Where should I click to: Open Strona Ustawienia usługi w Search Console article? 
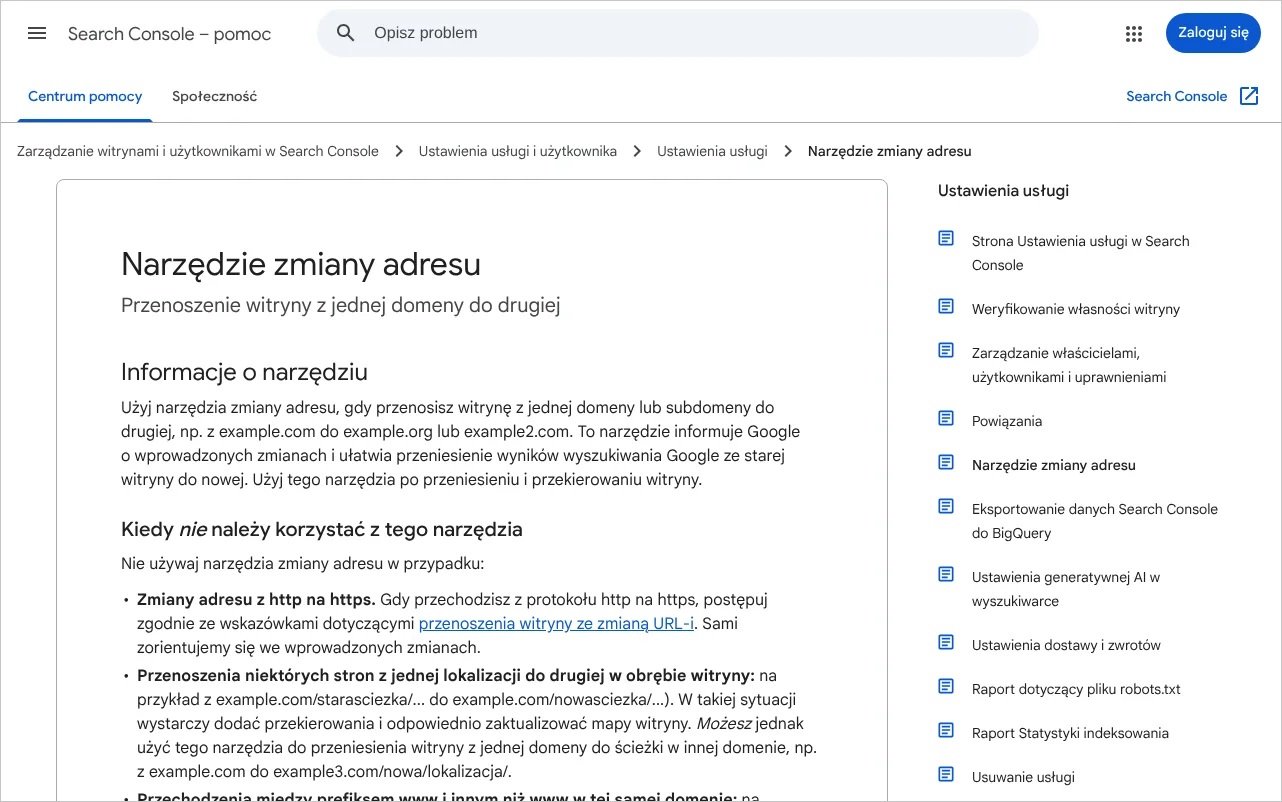1081,253
